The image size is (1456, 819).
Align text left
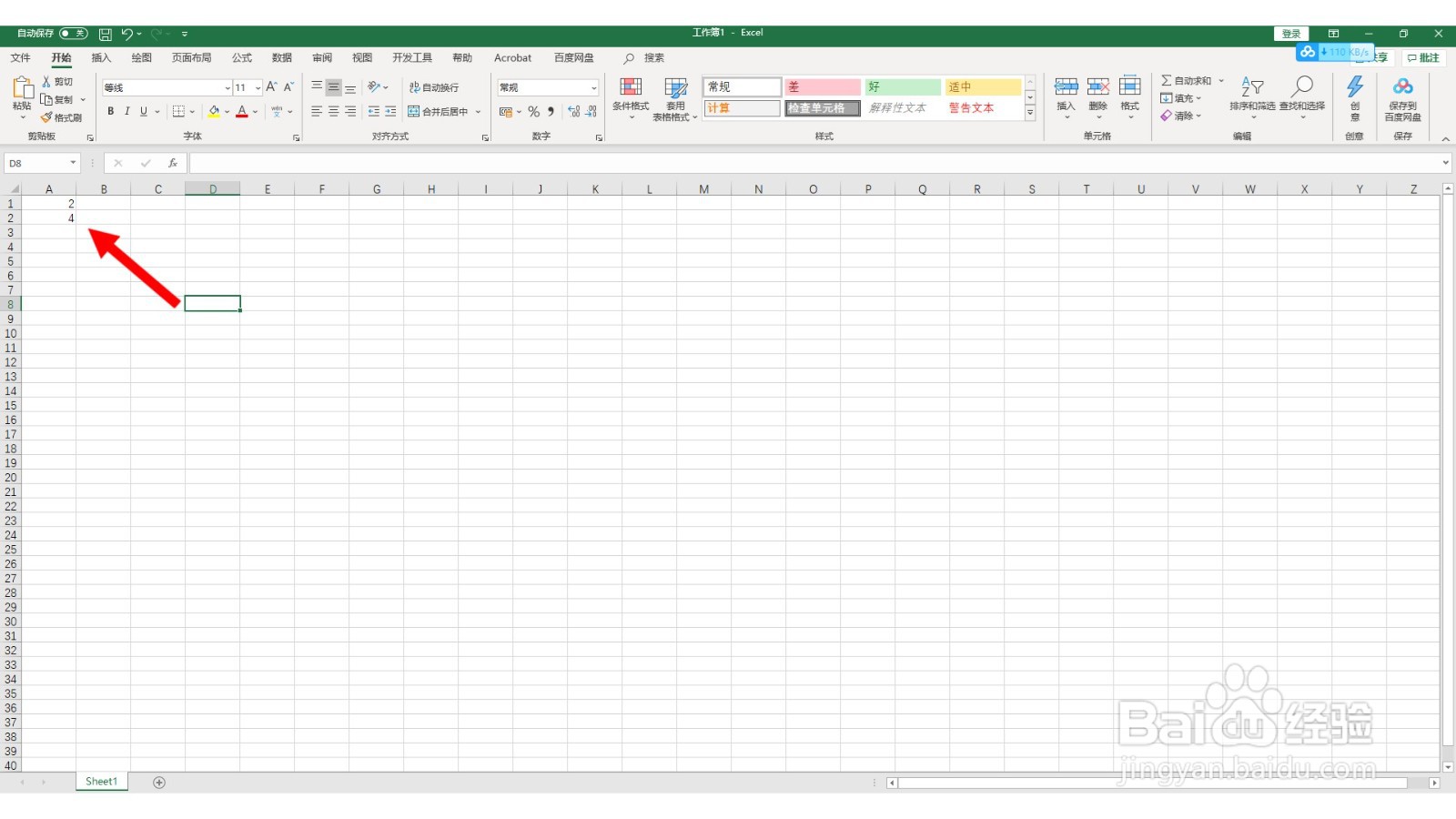[317, 111]
